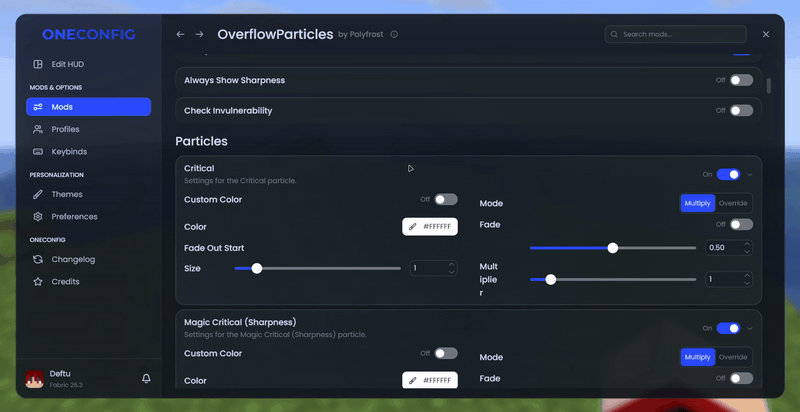The image size is (800, 412).
Task: Click the settings list scrollbar
Action: pos(769,86)
